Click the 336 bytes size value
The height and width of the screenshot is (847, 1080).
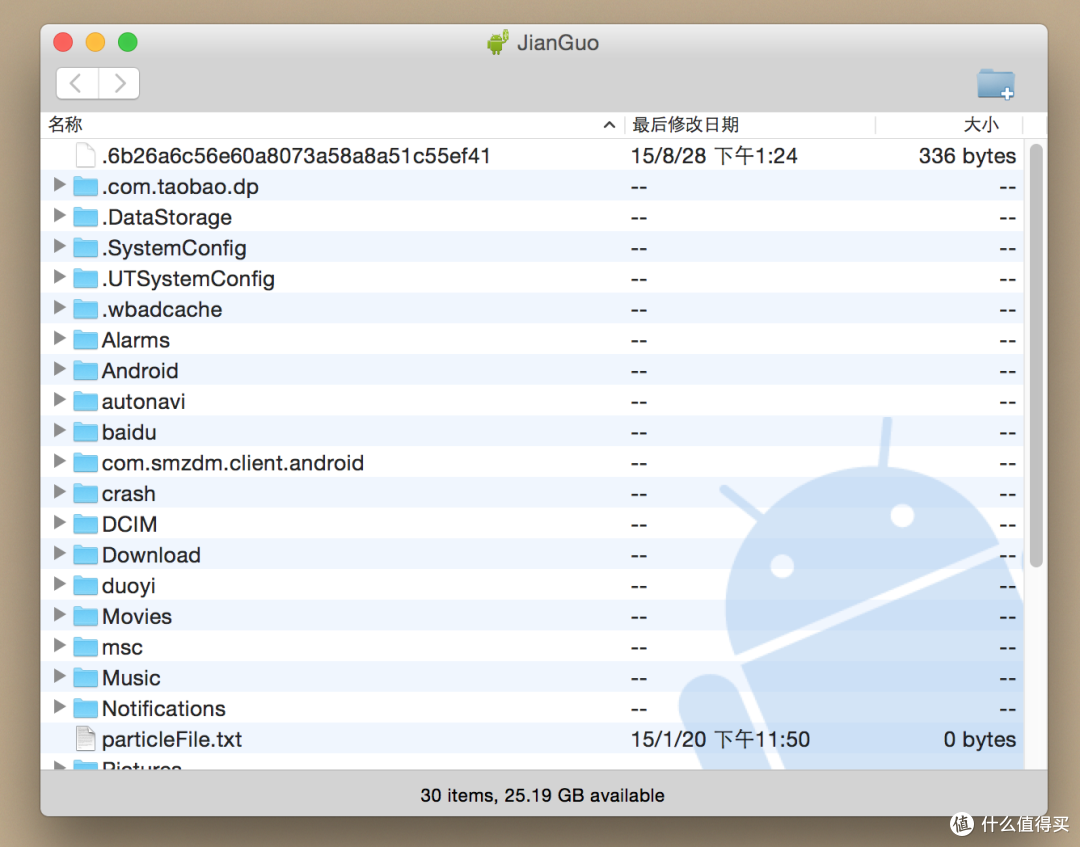point(967,156)
